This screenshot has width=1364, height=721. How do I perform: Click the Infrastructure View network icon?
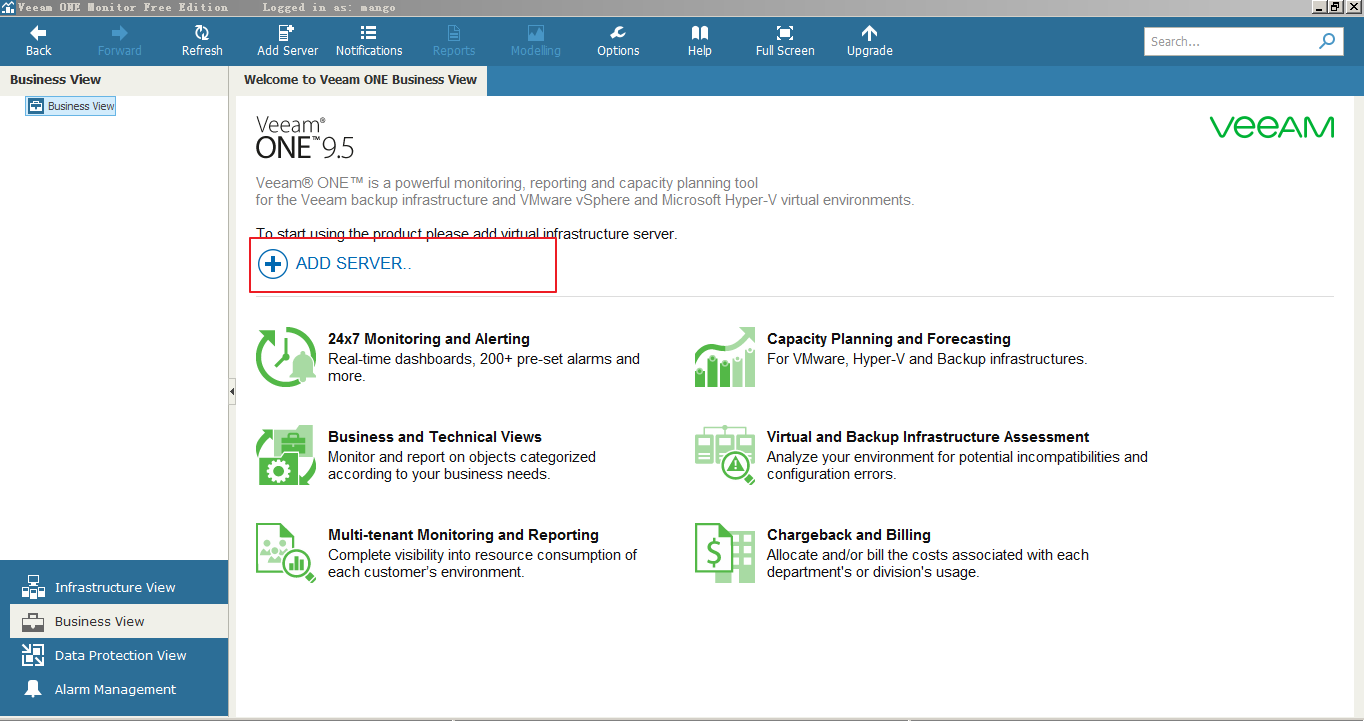click(33, 587)
